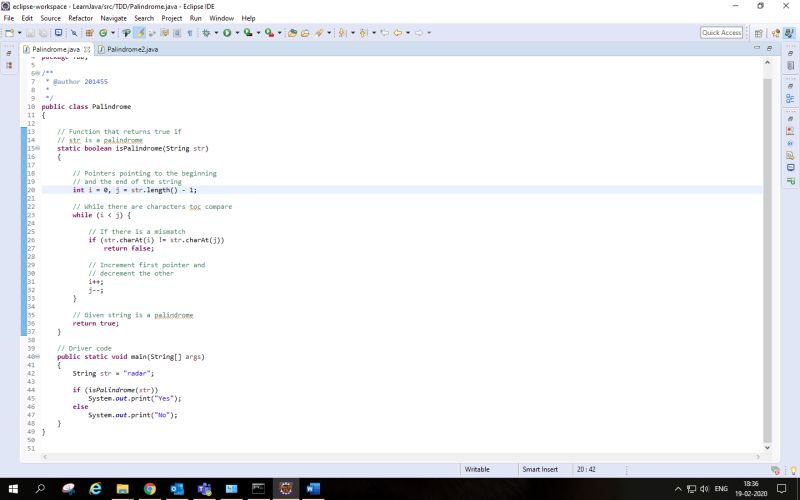Open the Outline view in right trim
The width and height of the screenshot is (800, 500).
790,98
